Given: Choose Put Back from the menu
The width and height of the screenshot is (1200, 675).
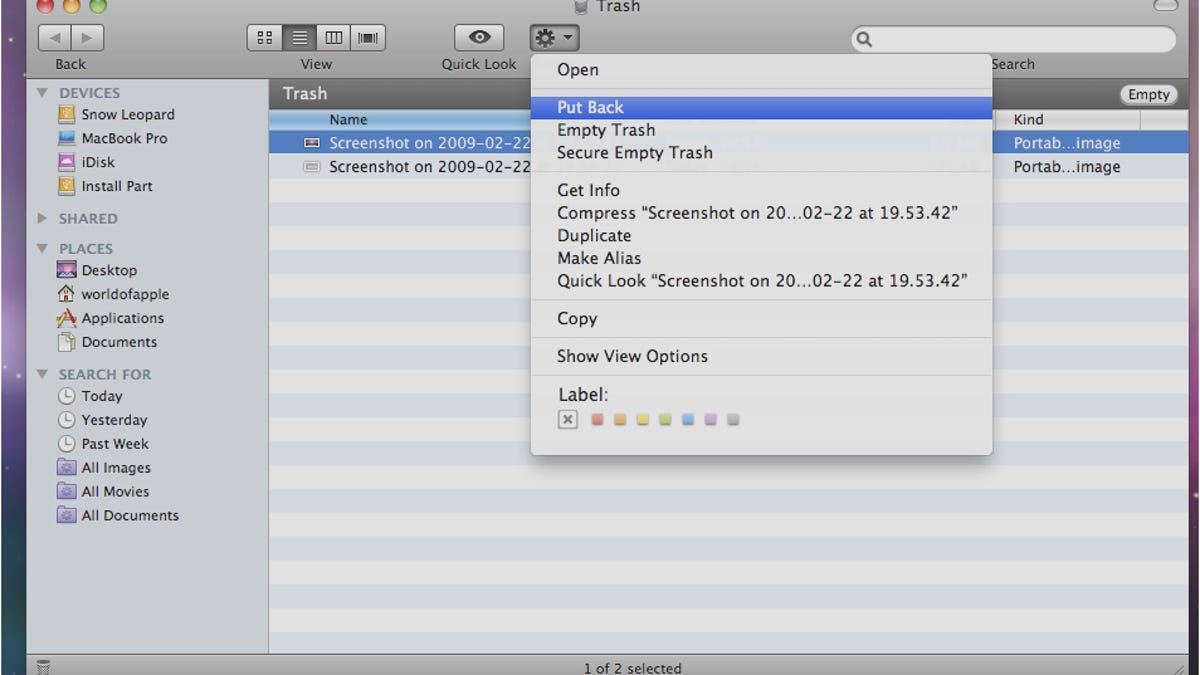Looking at the screenshot, I should coord(590,107).
